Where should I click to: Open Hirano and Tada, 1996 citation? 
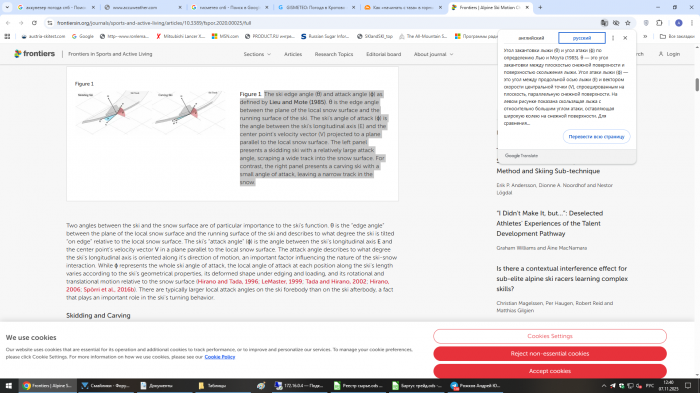click(x=228, y=282)
